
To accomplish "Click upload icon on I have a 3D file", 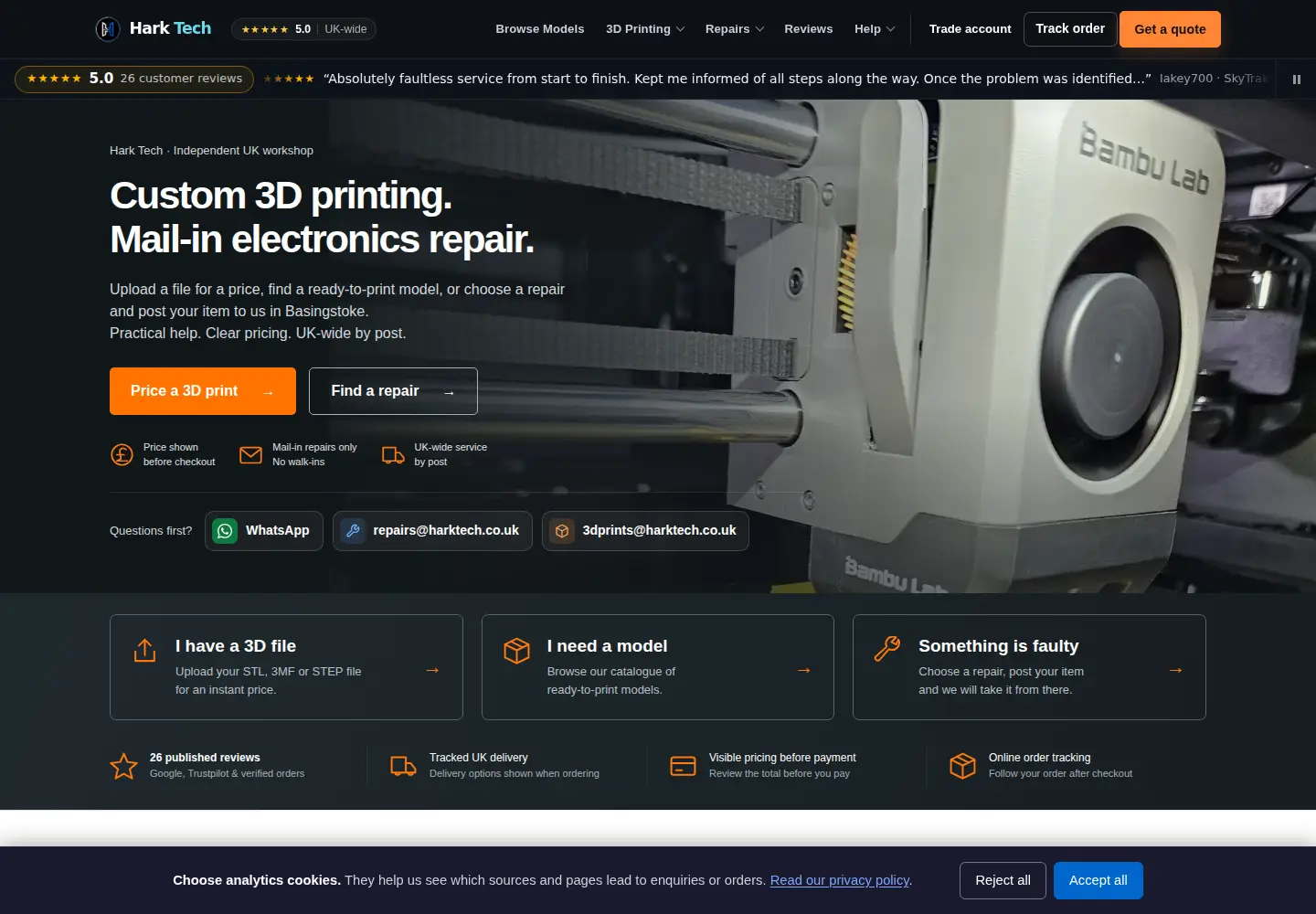I will coord(144,651).
